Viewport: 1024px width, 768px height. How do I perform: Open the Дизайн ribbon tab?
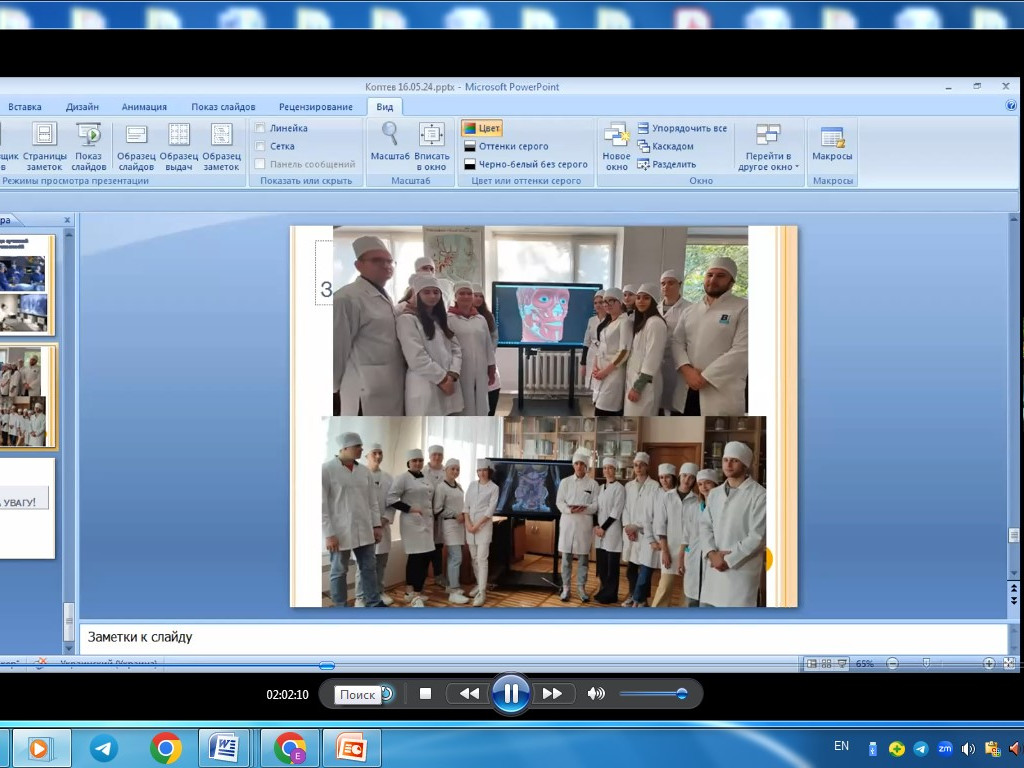pyautogui.click(x=82, y=106)
